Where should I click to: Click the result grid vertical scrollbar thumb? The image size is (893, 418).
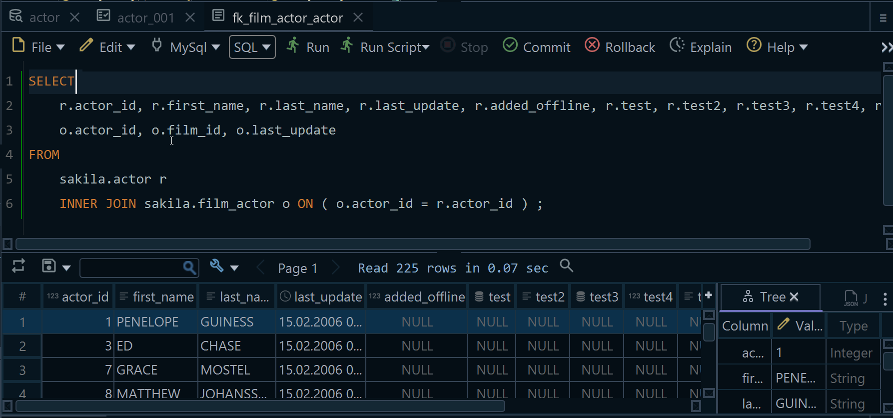[708, 332]
